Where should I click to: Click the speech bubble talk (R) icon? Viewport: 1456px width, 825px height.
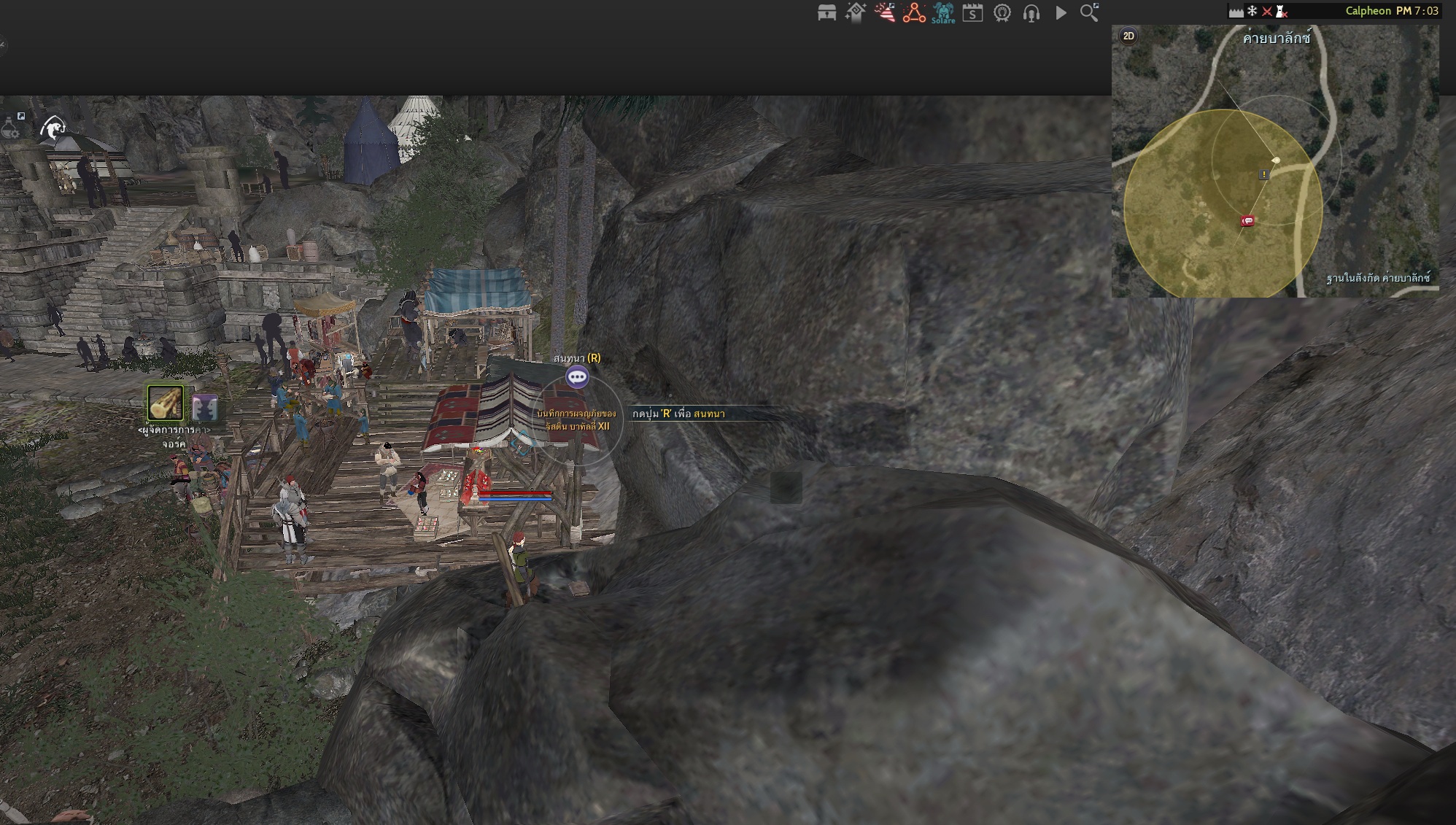click(x=577, y=377)
